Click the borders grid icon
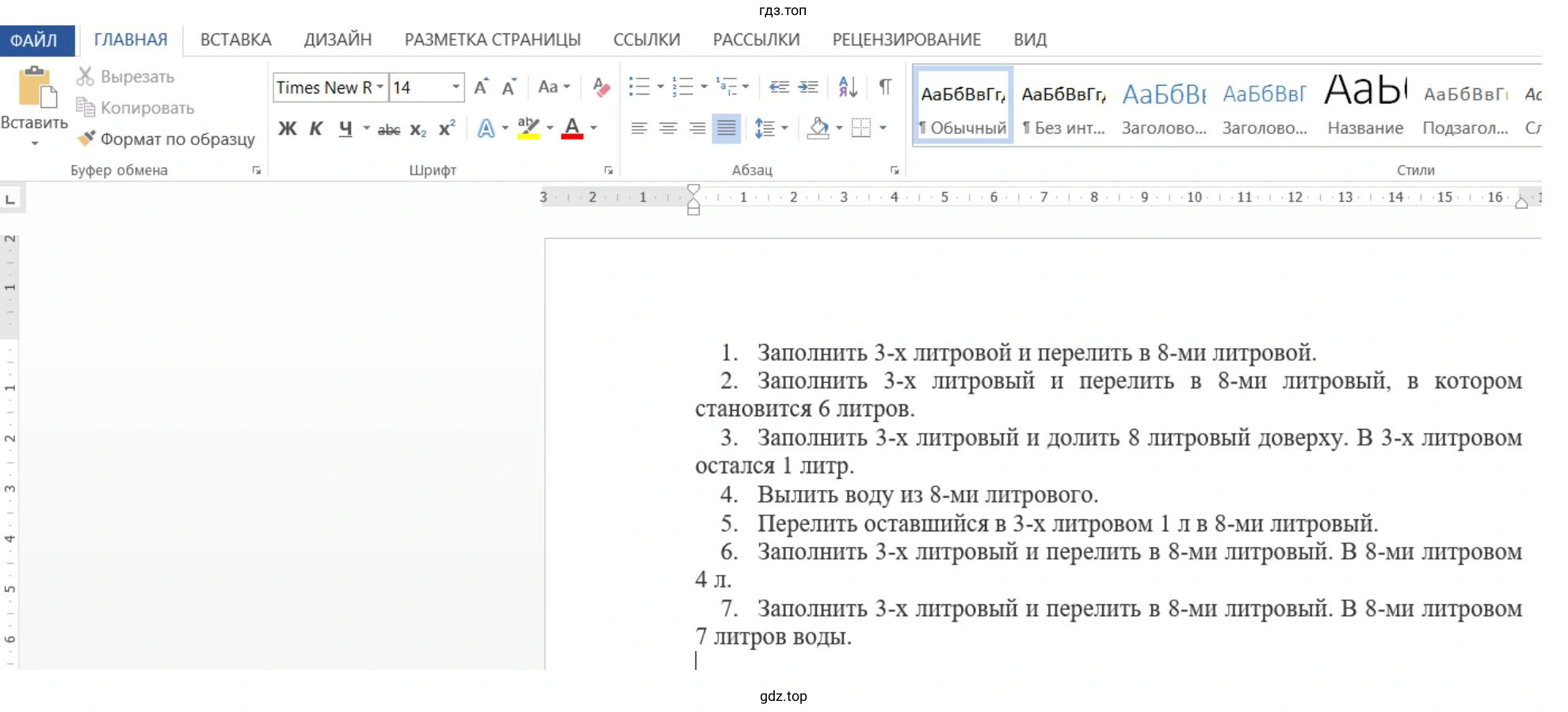 pos(861,128)
